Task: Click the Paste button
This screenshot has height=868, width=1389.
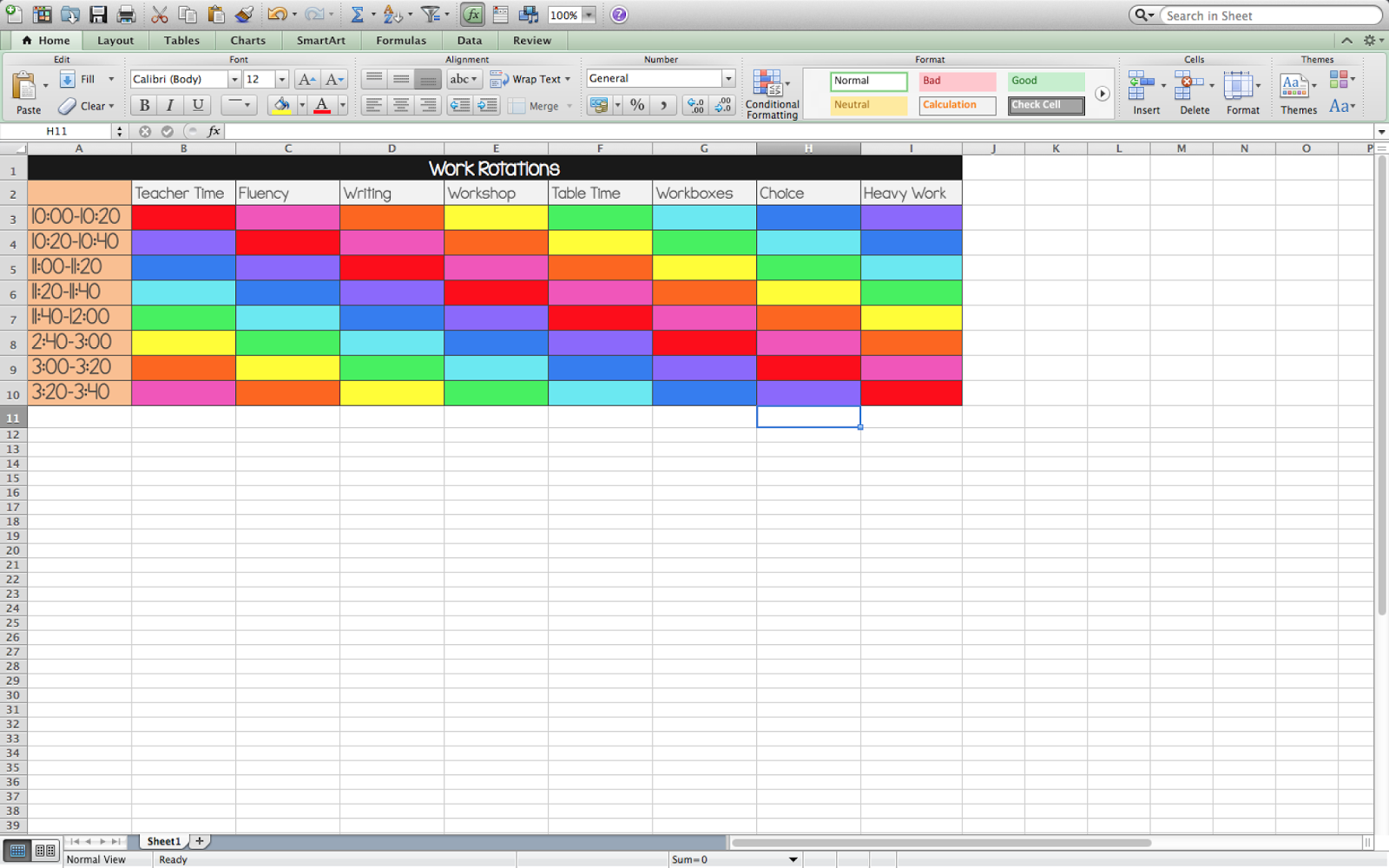Action: pos(28,93)
